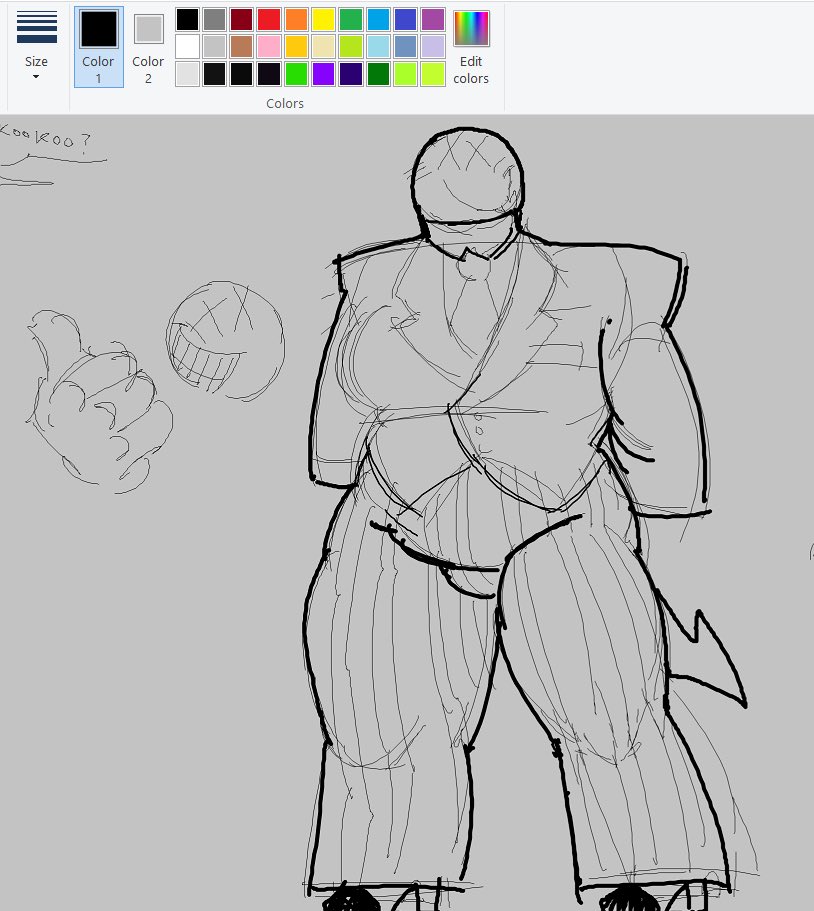
Task: Click the rainbow spectrum icon above Edit colors
Action: click(x=471, y=28)
